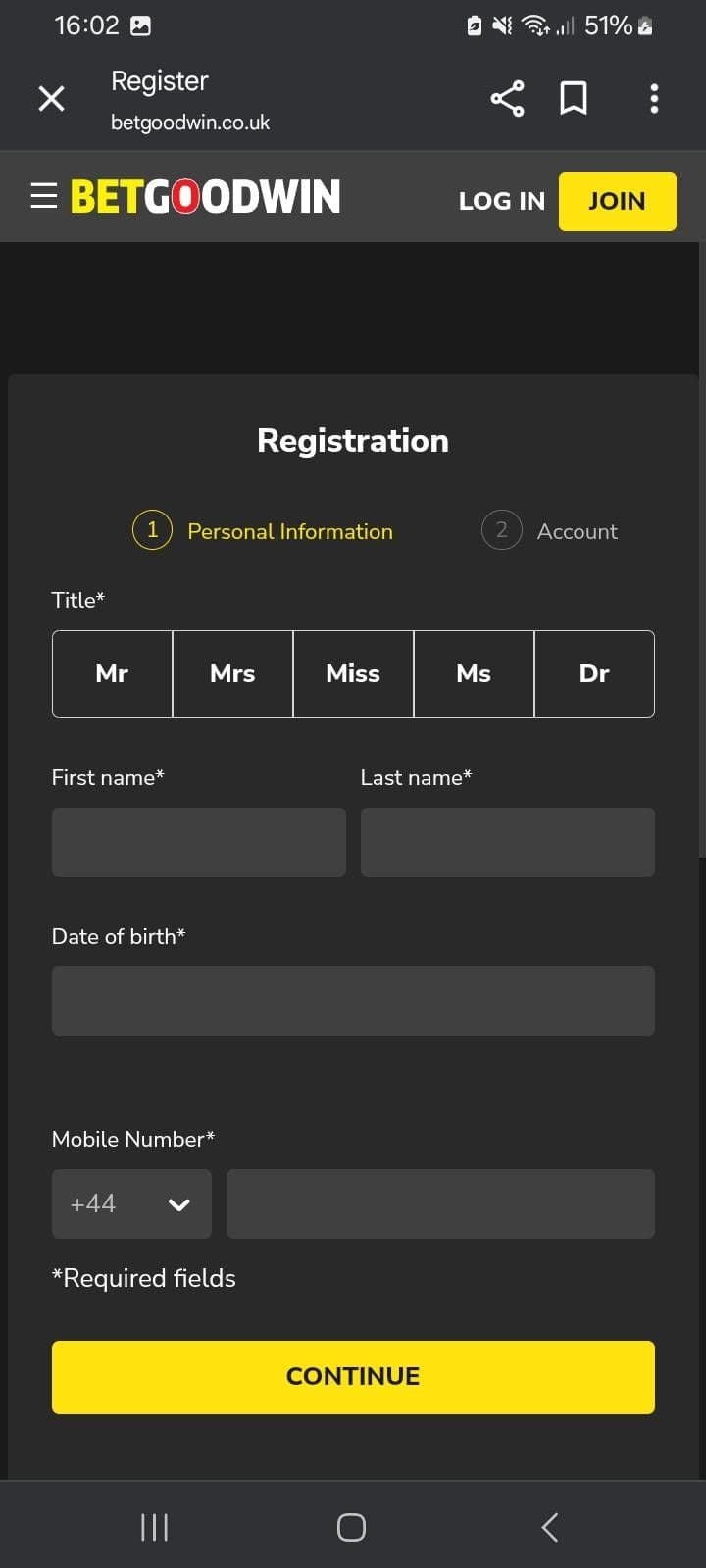
Task: Open recent apps from the navigation bar
Action: pyautogui.click(x=154, y=1526)
